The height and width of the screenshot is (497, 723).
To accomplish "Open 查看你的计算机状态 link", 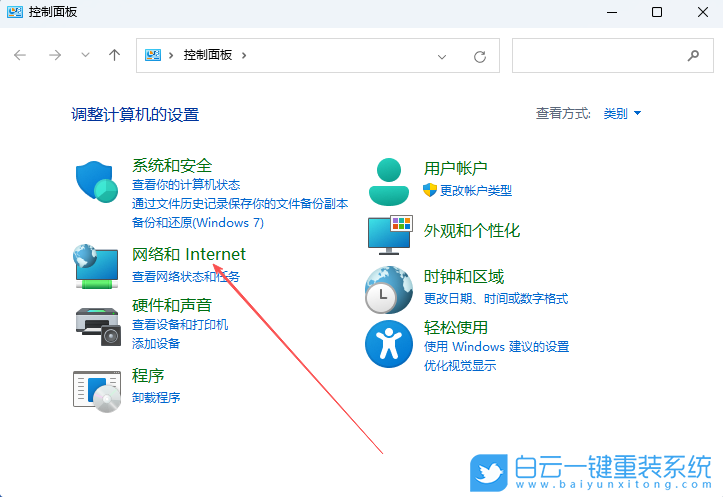I will coord(186,184).
